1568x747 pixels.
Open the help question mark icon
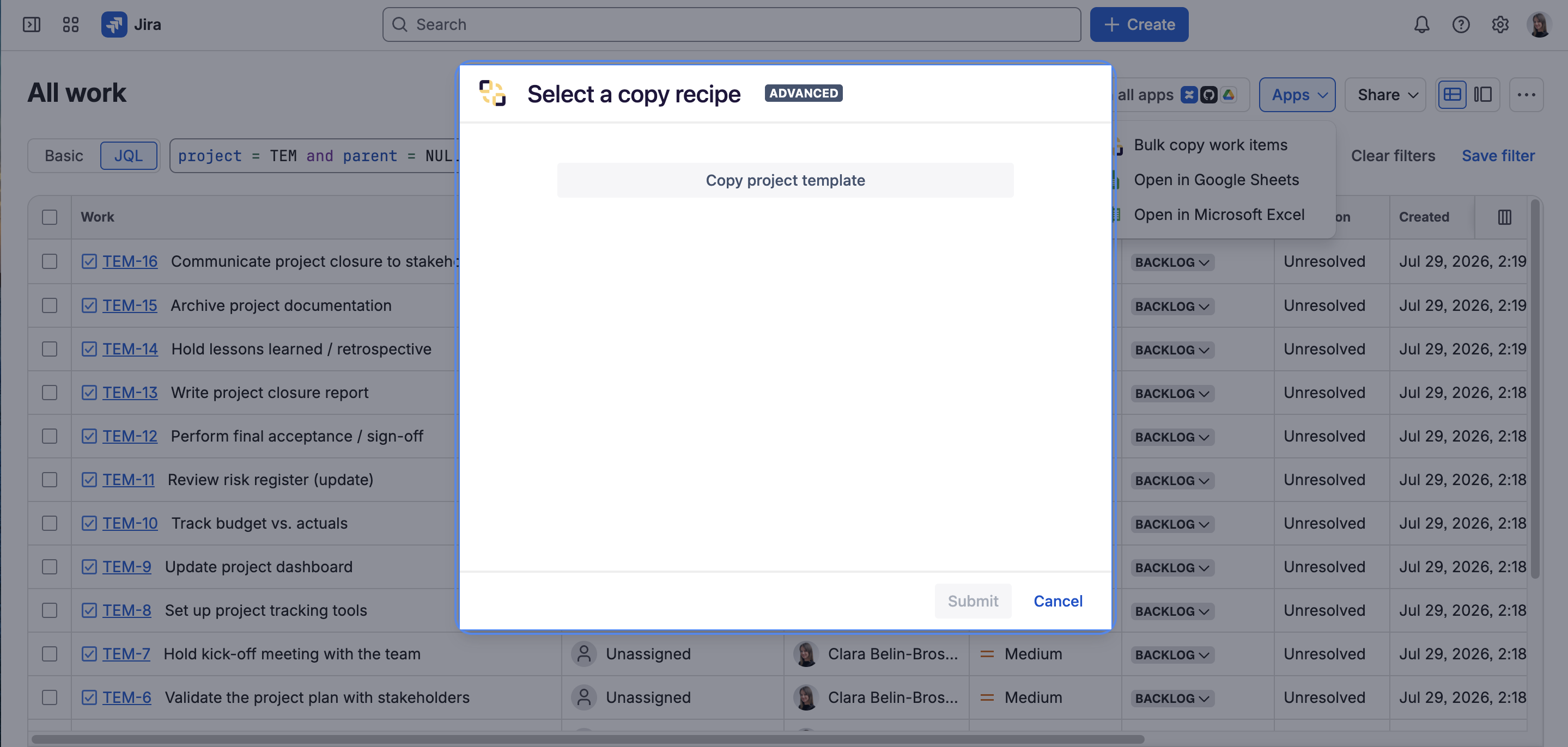(x=1460, y=25)
